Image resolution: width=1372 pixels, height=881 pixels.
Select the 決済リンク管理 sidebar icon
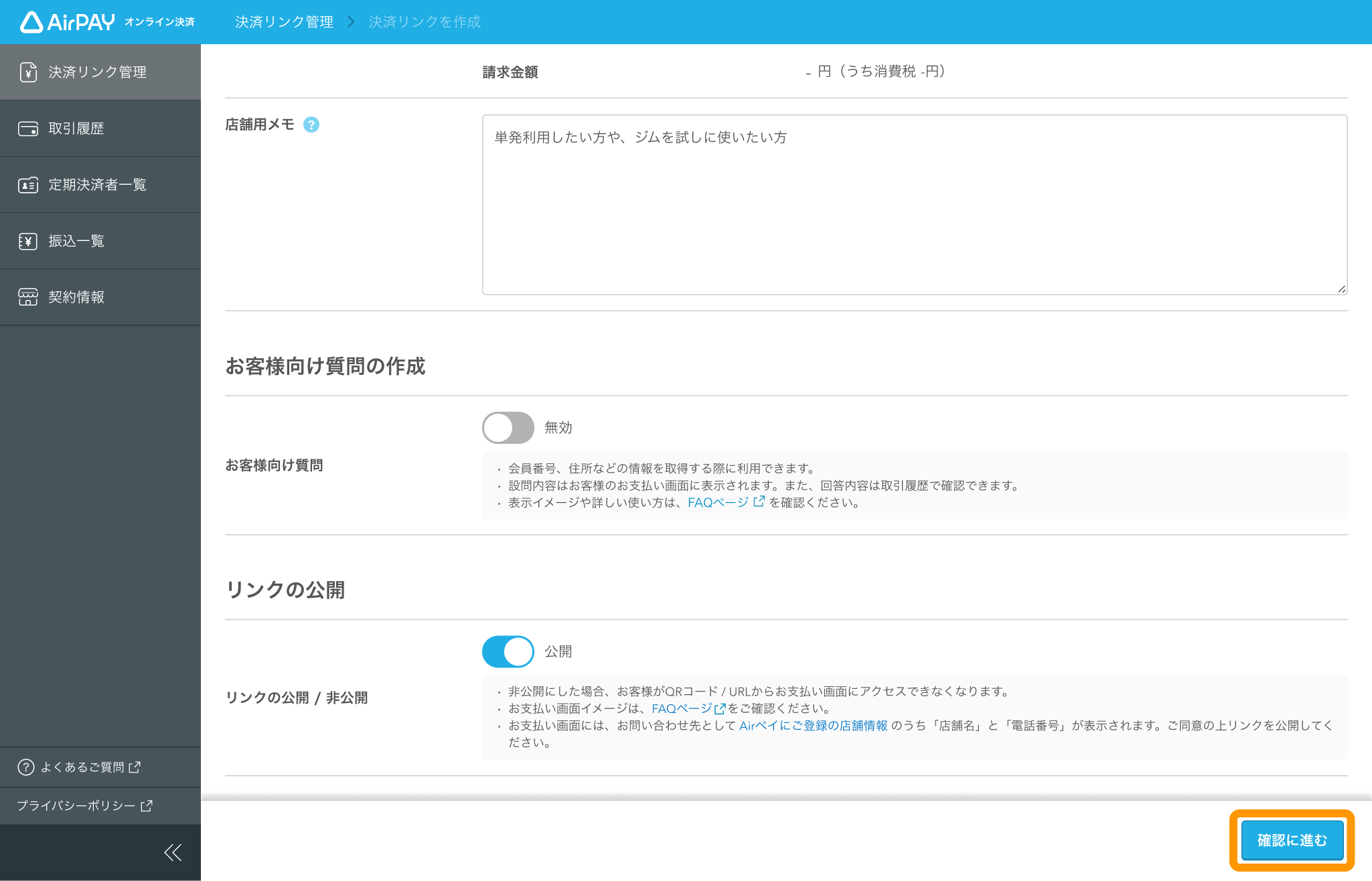(x=27, y=72)
